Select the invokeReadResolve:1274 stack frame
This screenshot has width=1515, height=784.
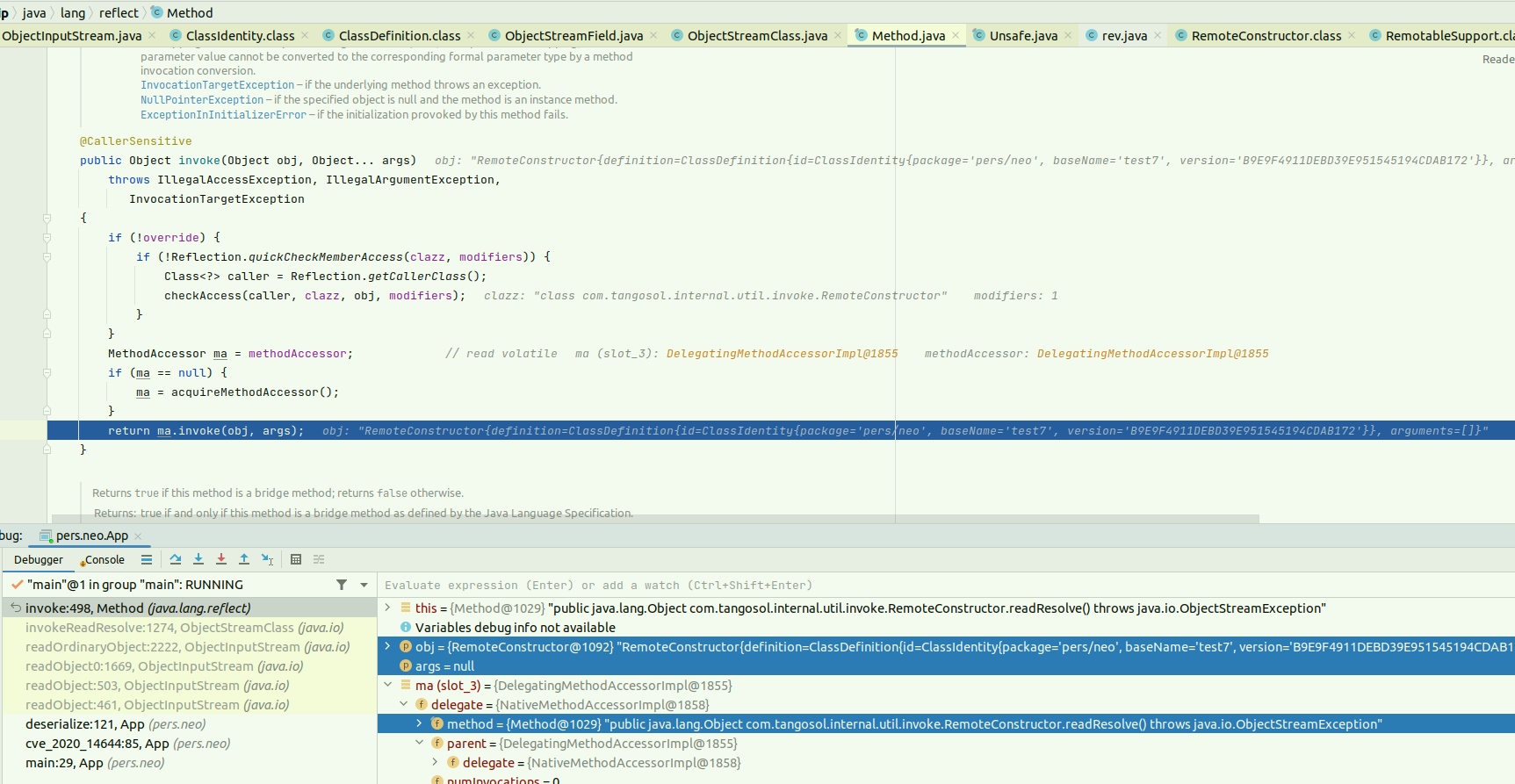[189, 627]
